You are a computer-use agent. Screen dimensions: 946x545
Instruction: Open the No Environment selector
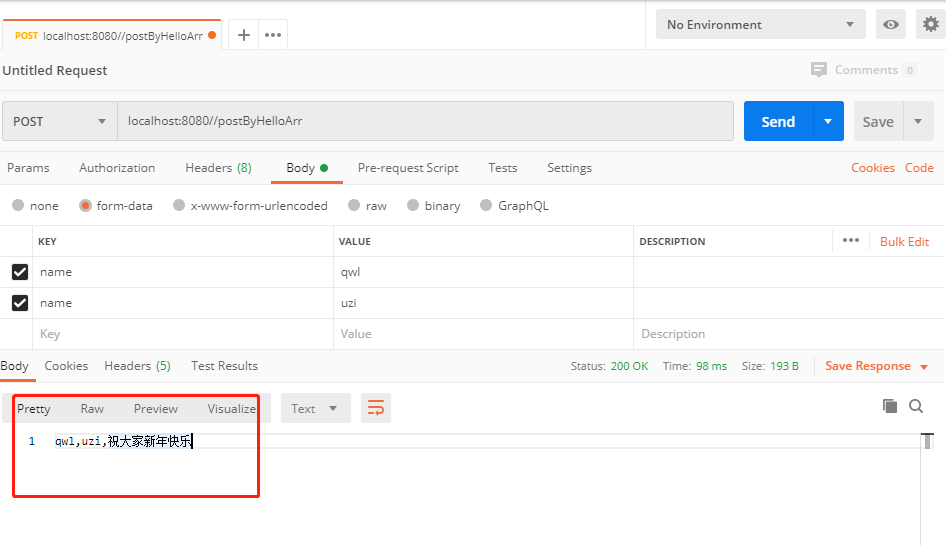coord(761,25)
